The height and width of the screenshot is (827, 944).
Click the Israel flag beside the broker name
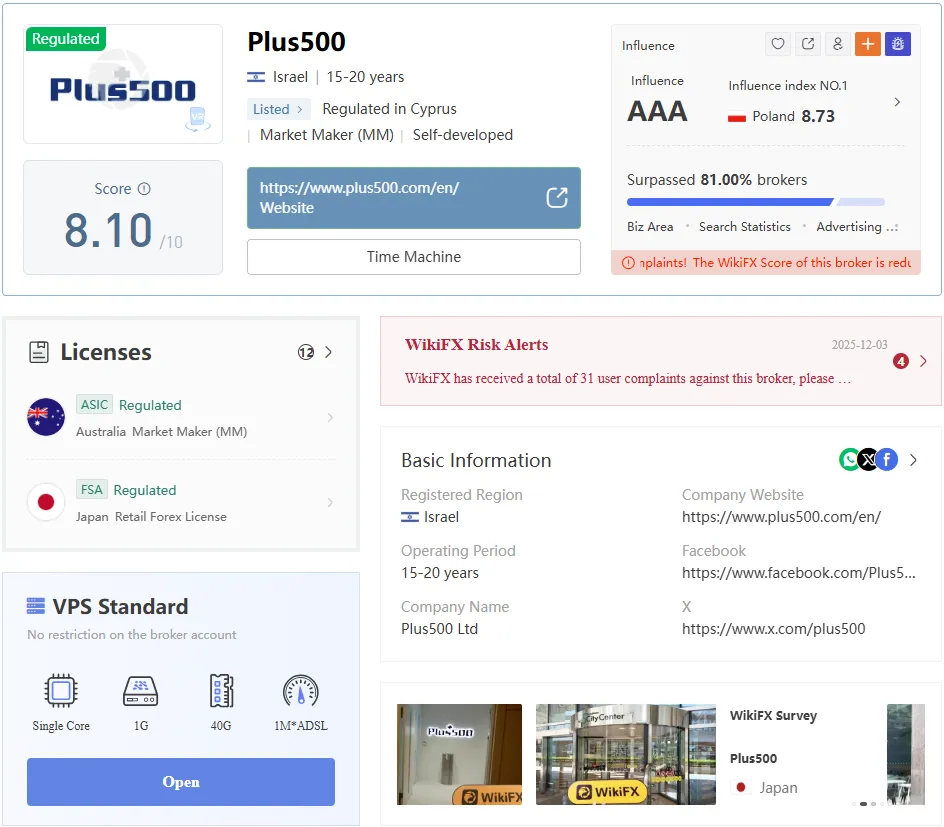(256, 77)
